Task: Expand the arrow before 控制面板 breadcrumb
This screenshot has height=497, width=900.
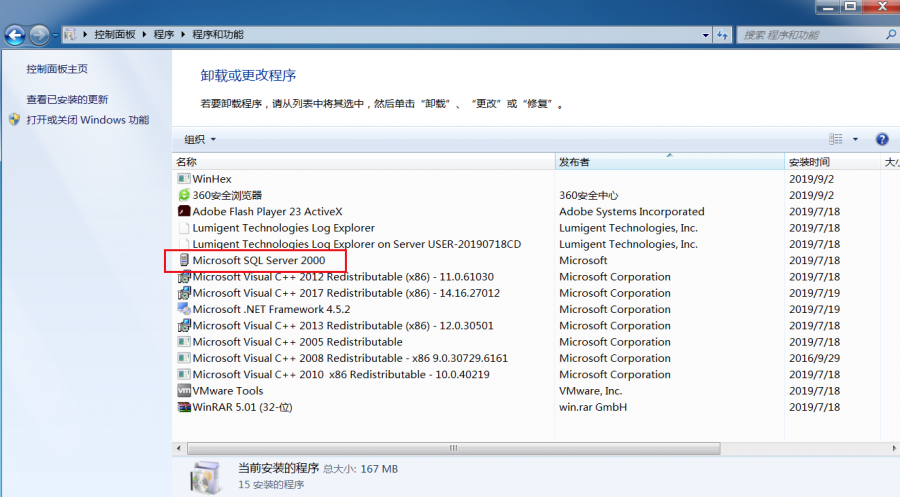Action: tap(85, 34)
